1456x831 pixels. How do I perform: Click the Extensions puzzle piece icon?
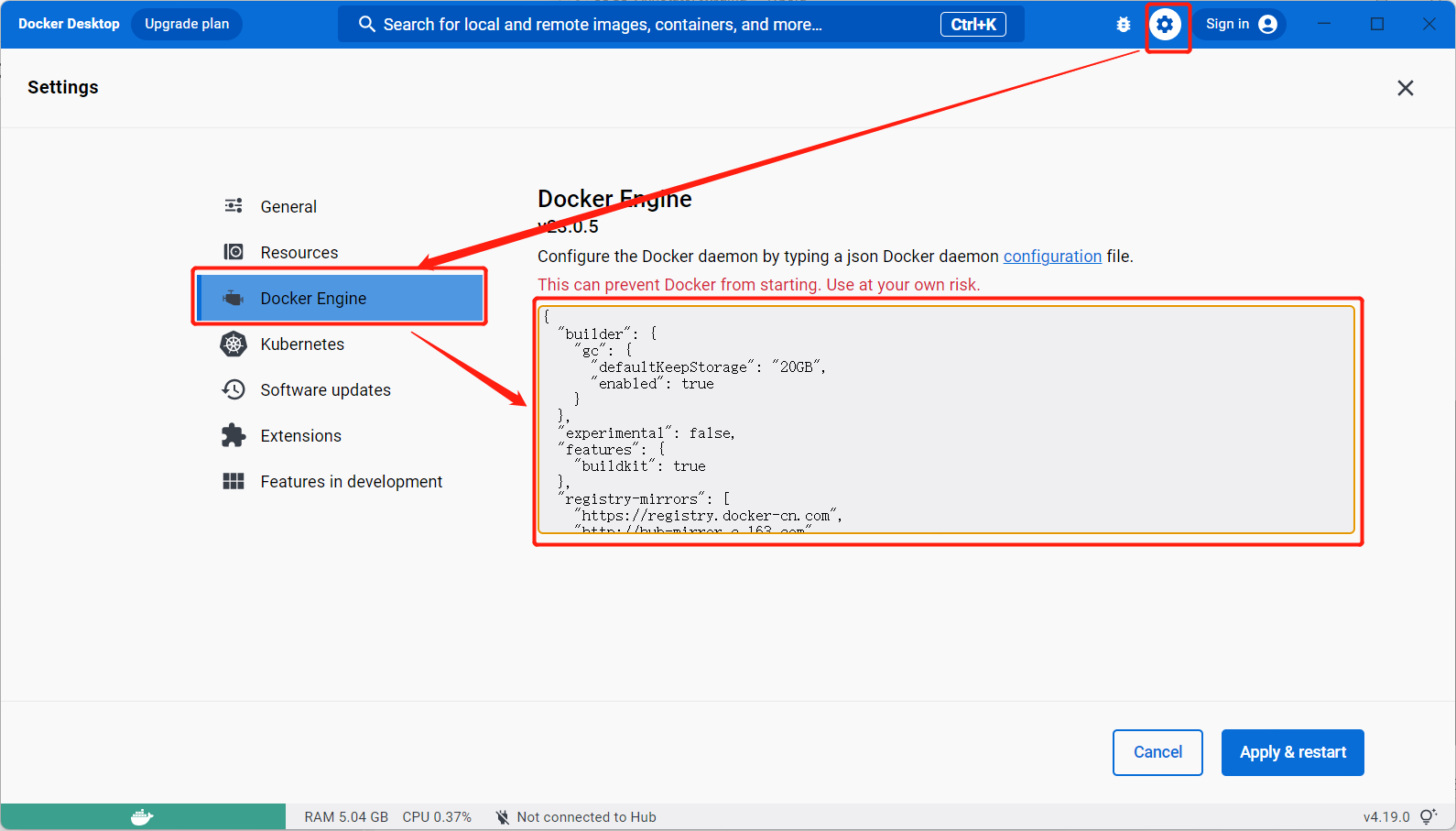[234, 435]
